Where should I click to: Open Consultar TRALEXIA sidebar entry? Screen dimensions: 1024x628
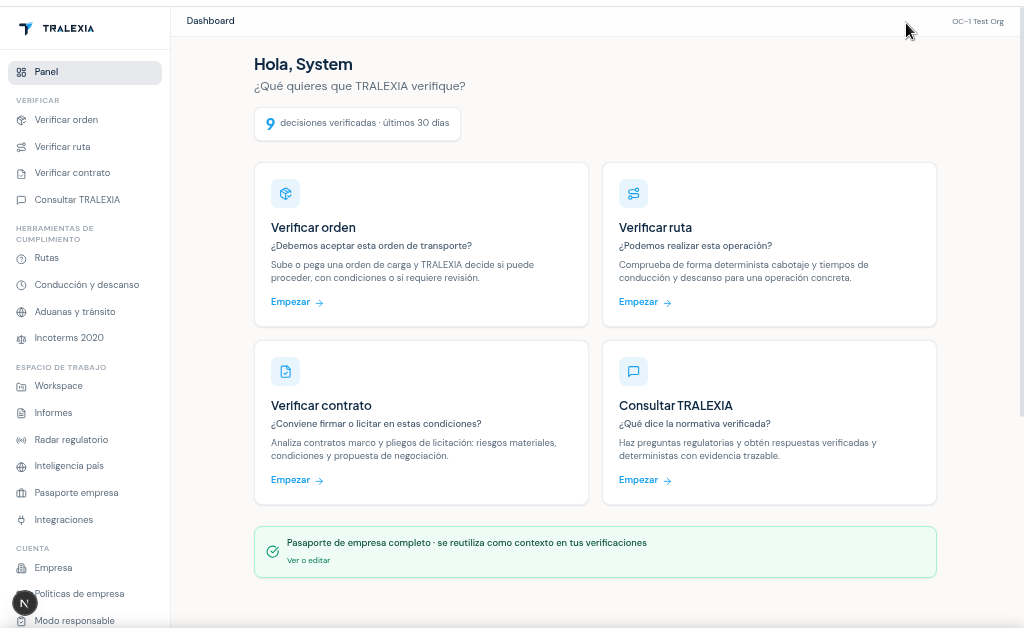(x=85, y=200)
